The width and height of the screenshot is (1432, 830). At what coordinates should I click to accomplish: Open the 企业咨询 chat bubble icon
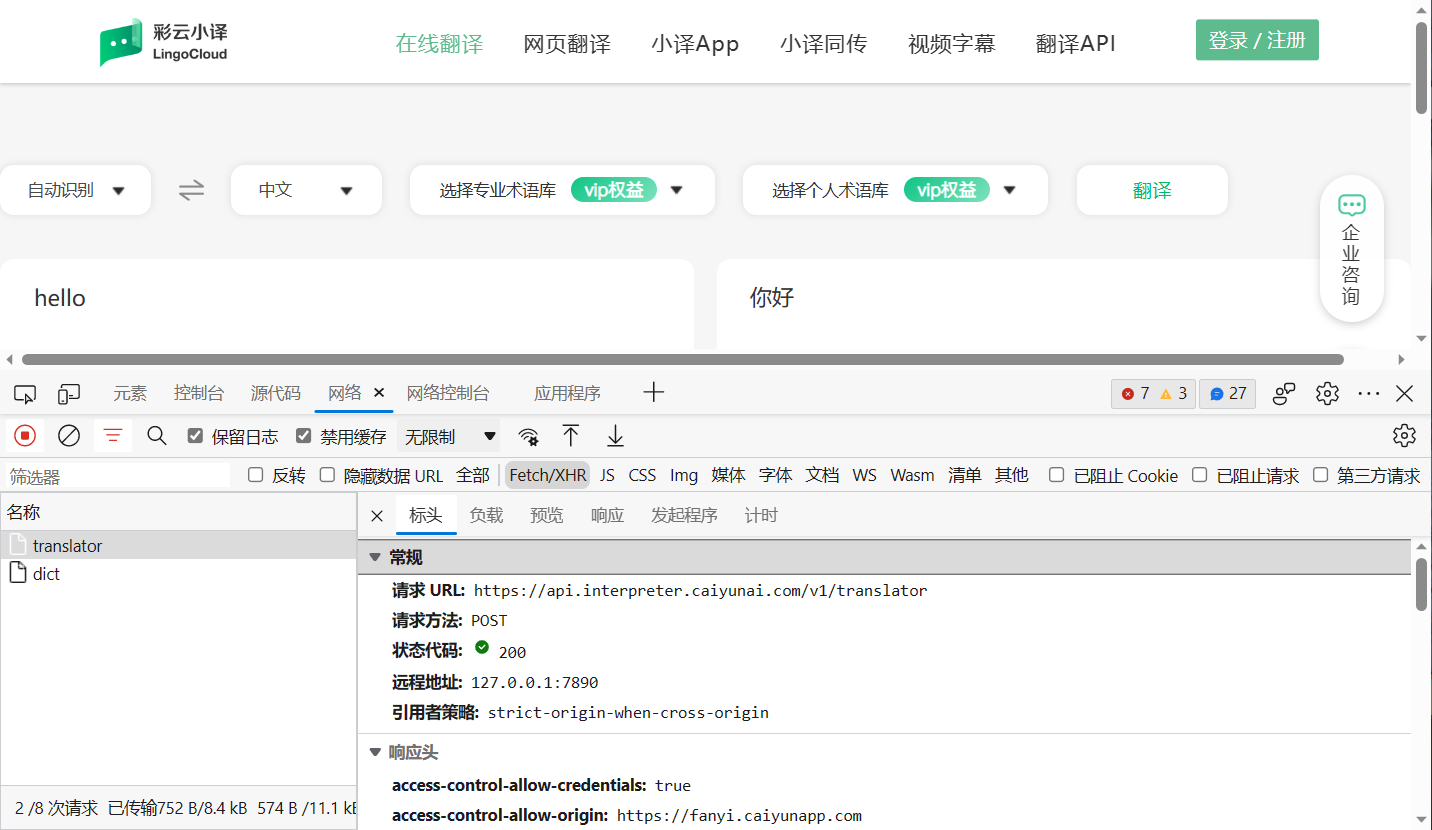point(1351,206)
